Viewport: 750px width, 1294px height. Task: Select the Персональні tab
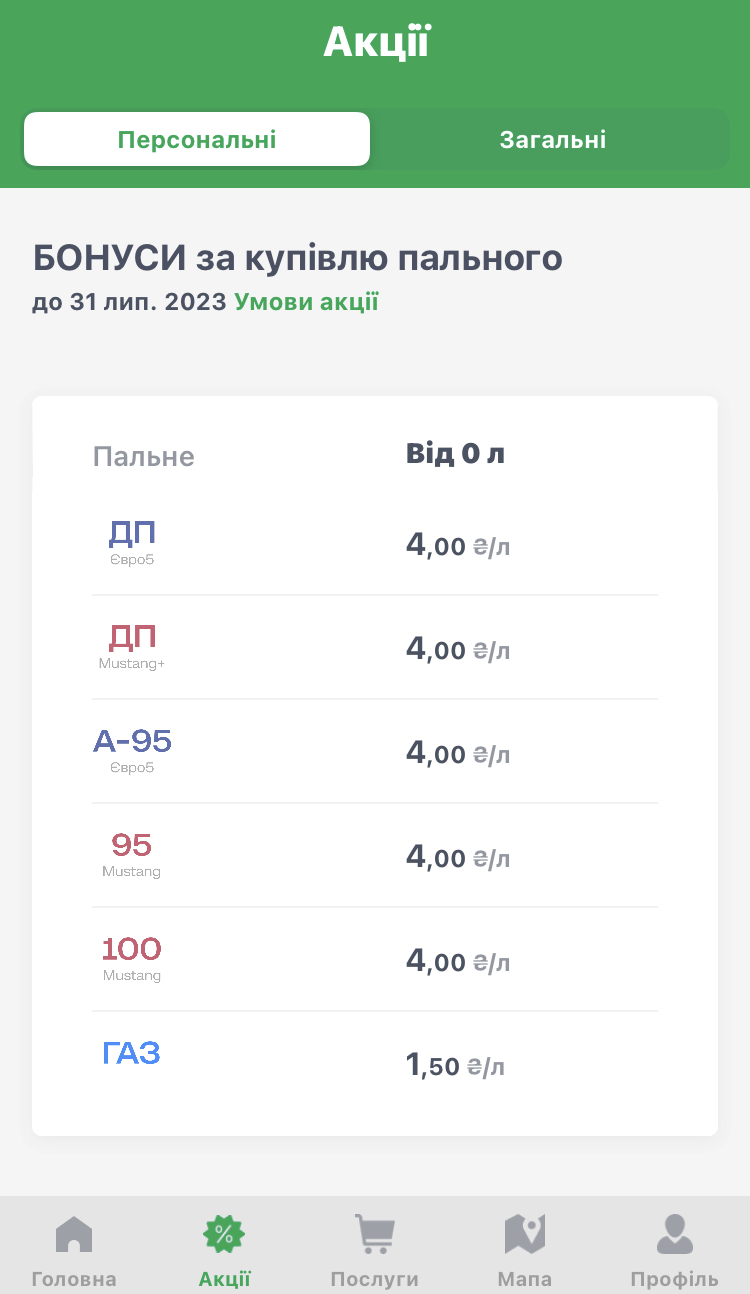pos(197,140)
